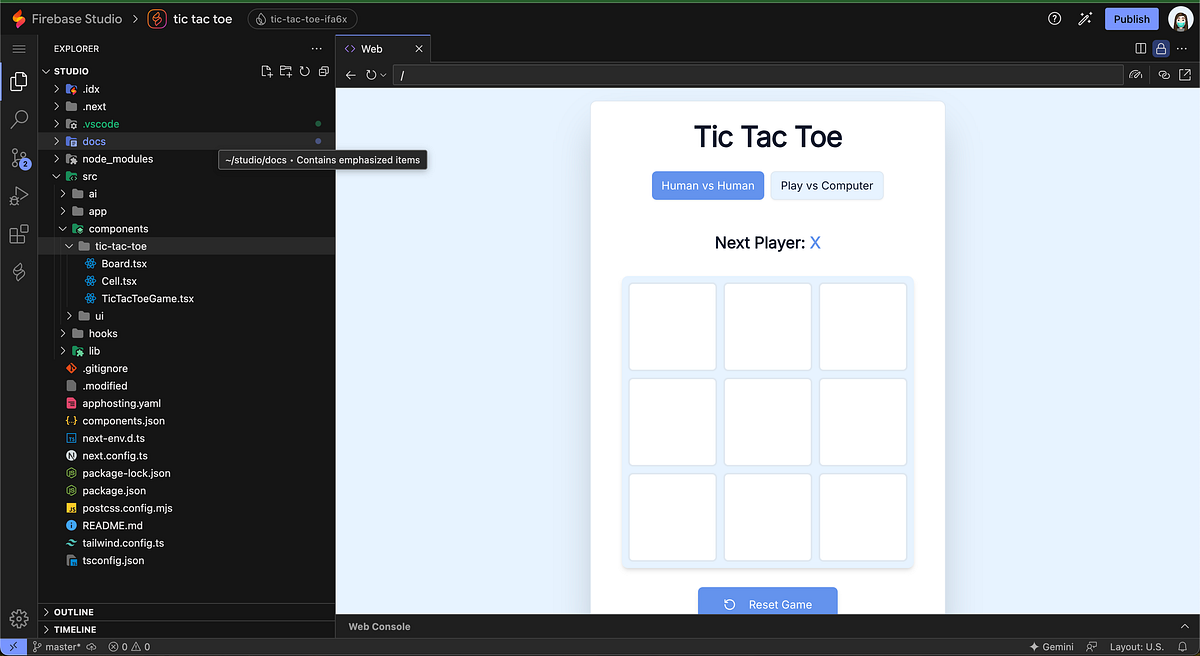This screenshot has width=1200, height=656.
Task: Open the preview in external window icon
Action: click(1184, 74)
